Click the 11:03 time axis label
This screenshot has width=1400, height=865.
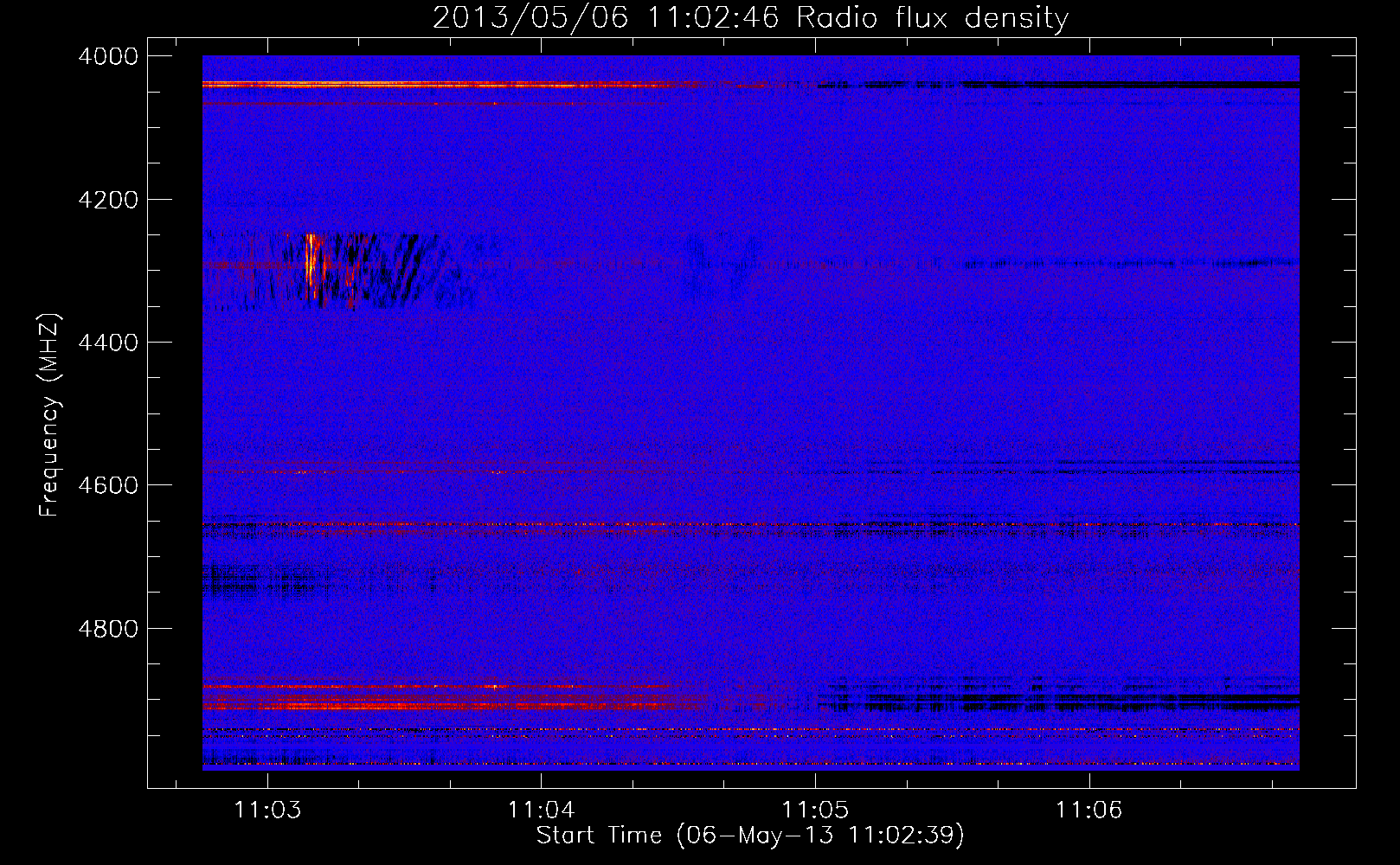pos(267,810)
